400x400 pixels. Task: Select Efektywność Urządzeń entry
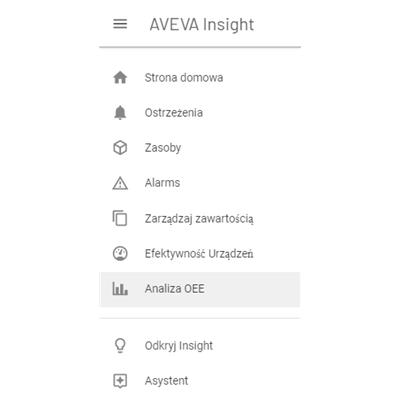click(x=200, y=253)
